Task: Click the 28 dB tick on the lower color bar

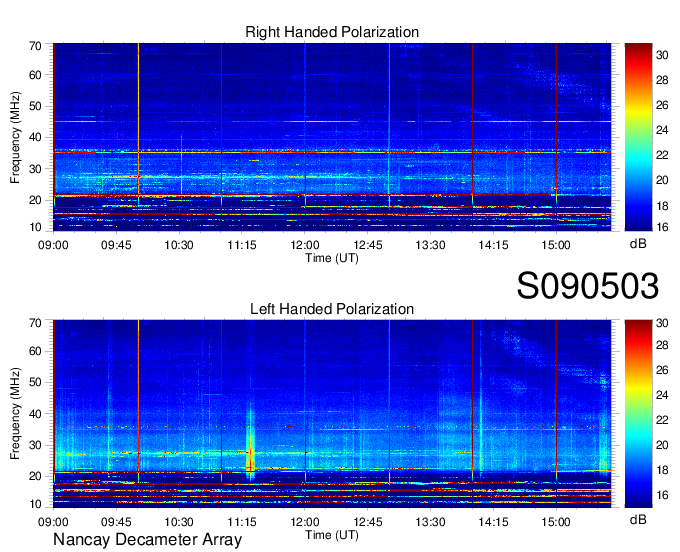Action: click(662, 345)
